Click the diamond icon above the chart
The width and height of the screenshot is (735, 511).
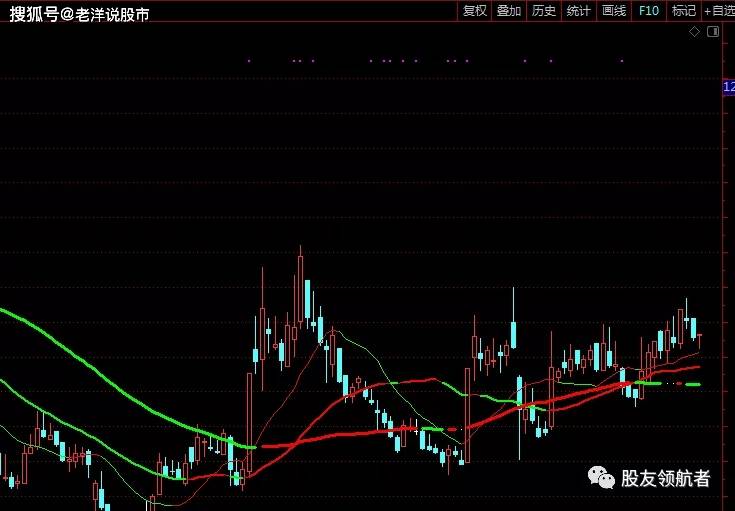[694, 32]
